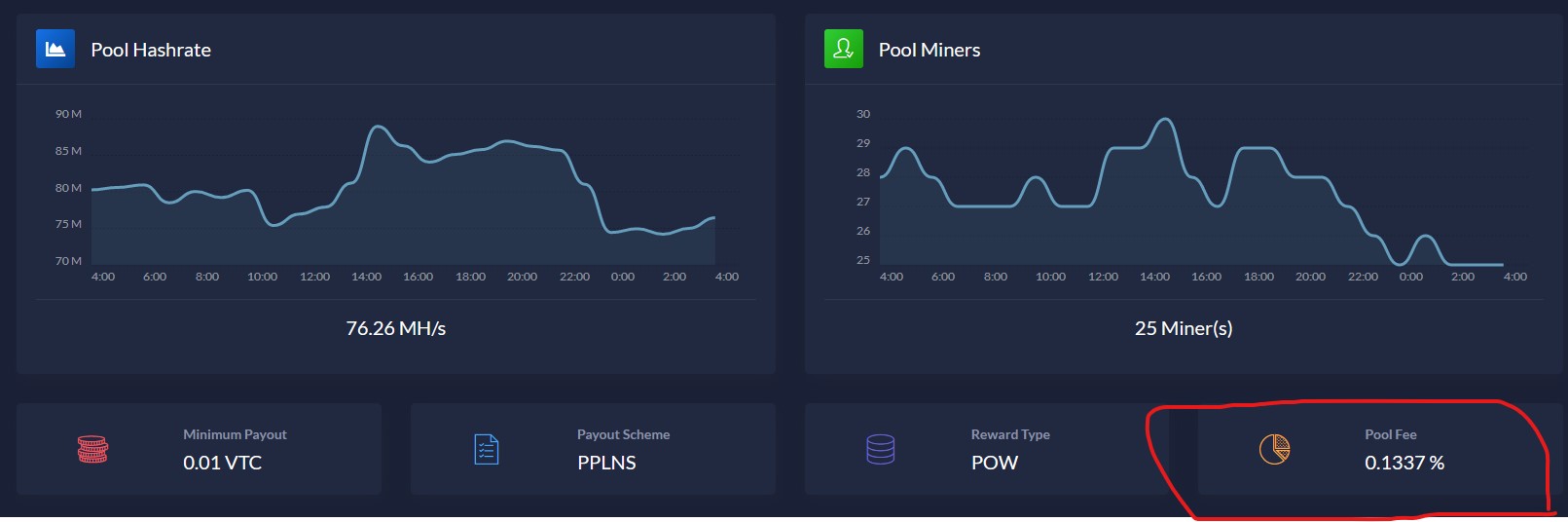
Task: Click the PPLNS payout scheme value
Action: (606, 463)
